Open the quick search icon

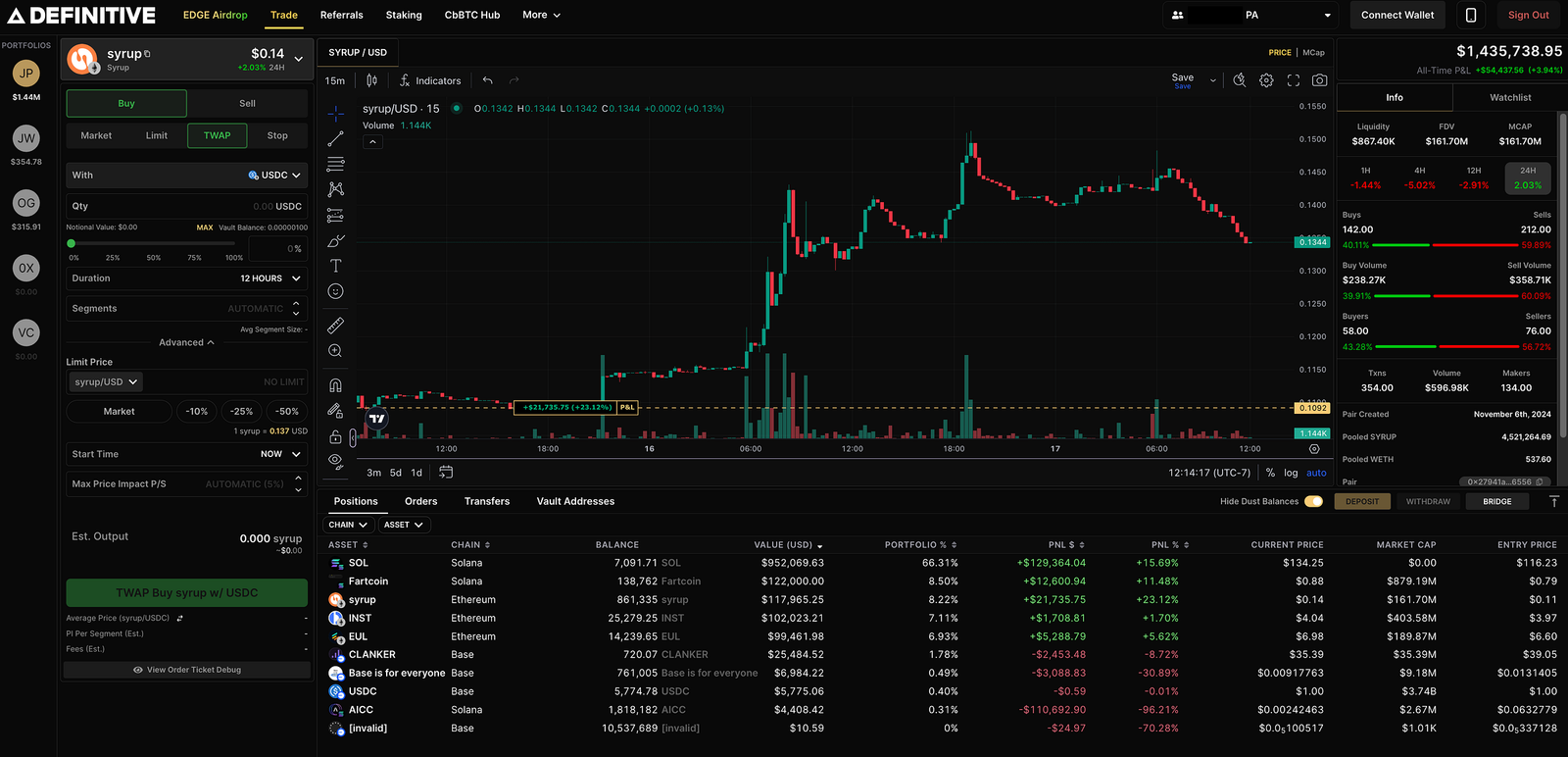click(1240, 80)
